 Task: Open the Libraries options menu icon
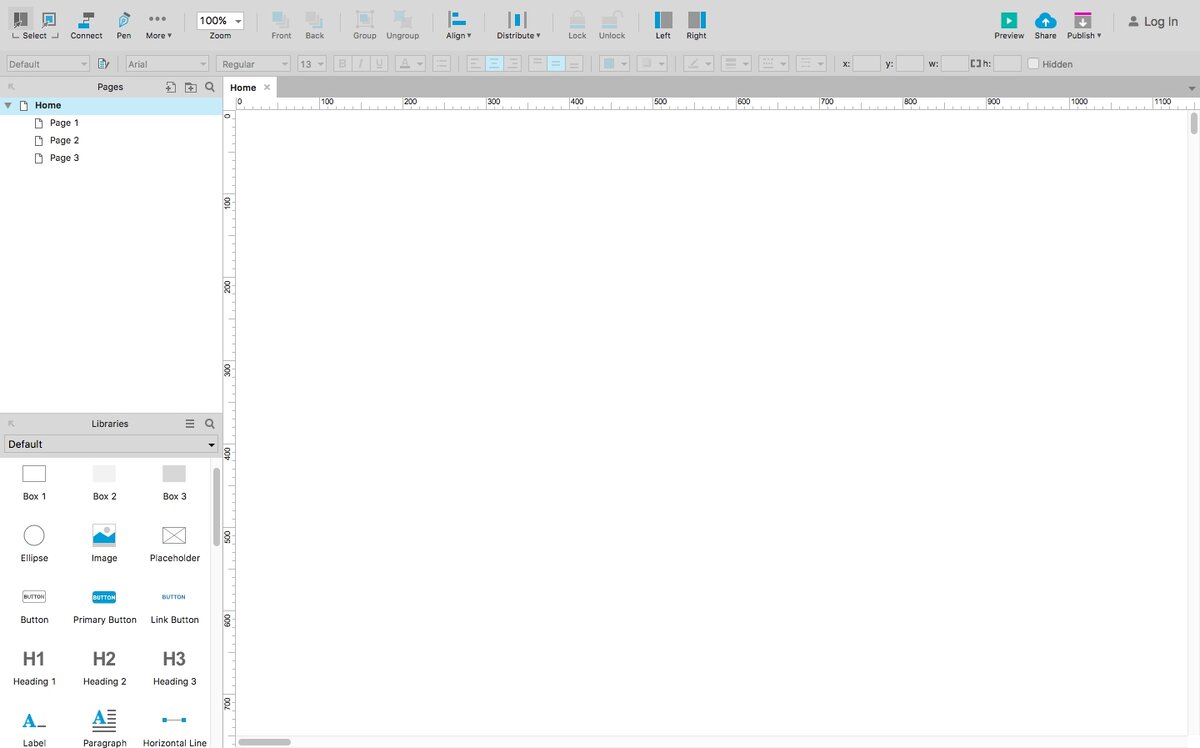190,424
